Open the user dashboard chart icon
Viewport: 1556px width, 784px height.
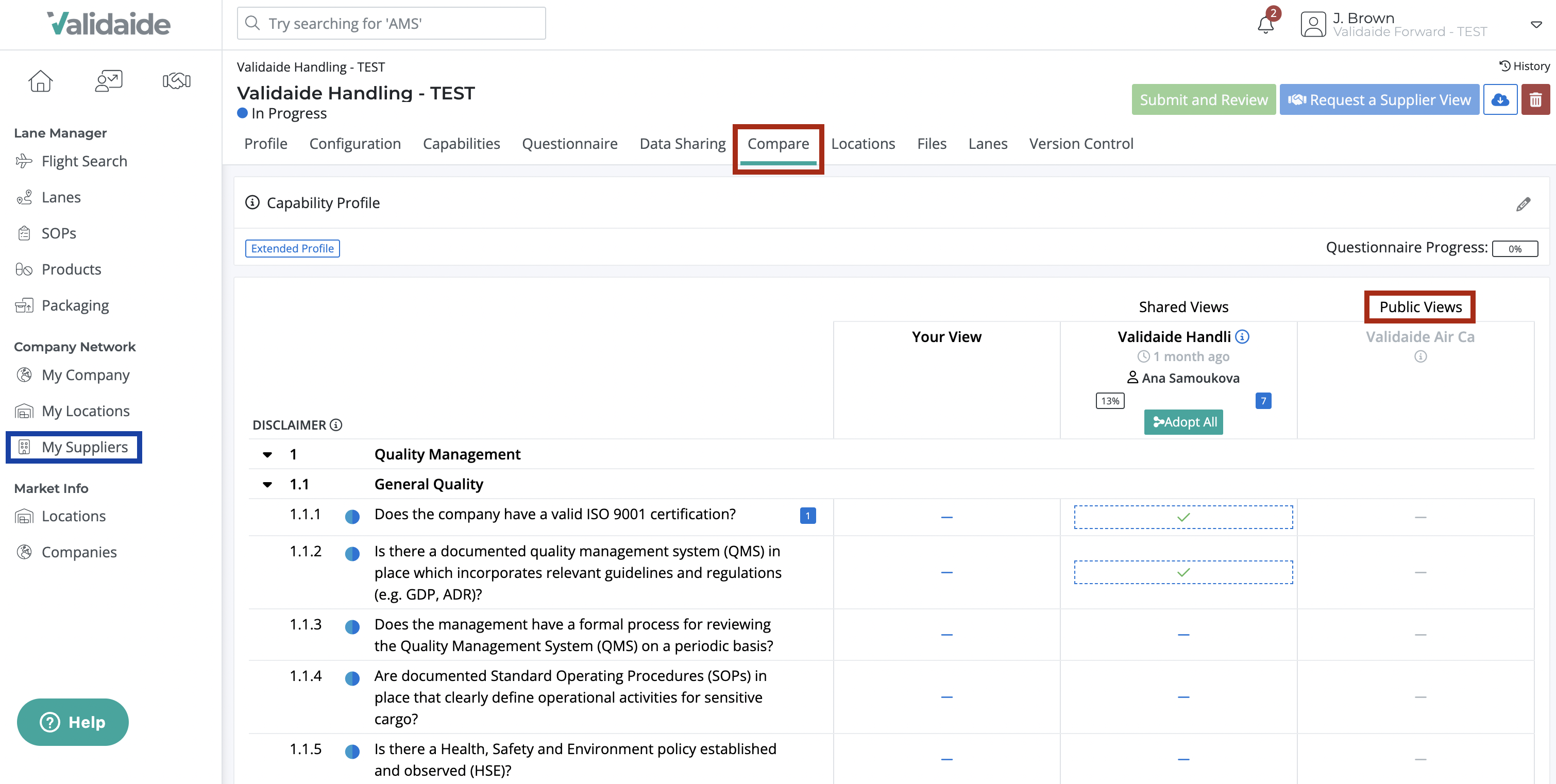coord(109,80)
